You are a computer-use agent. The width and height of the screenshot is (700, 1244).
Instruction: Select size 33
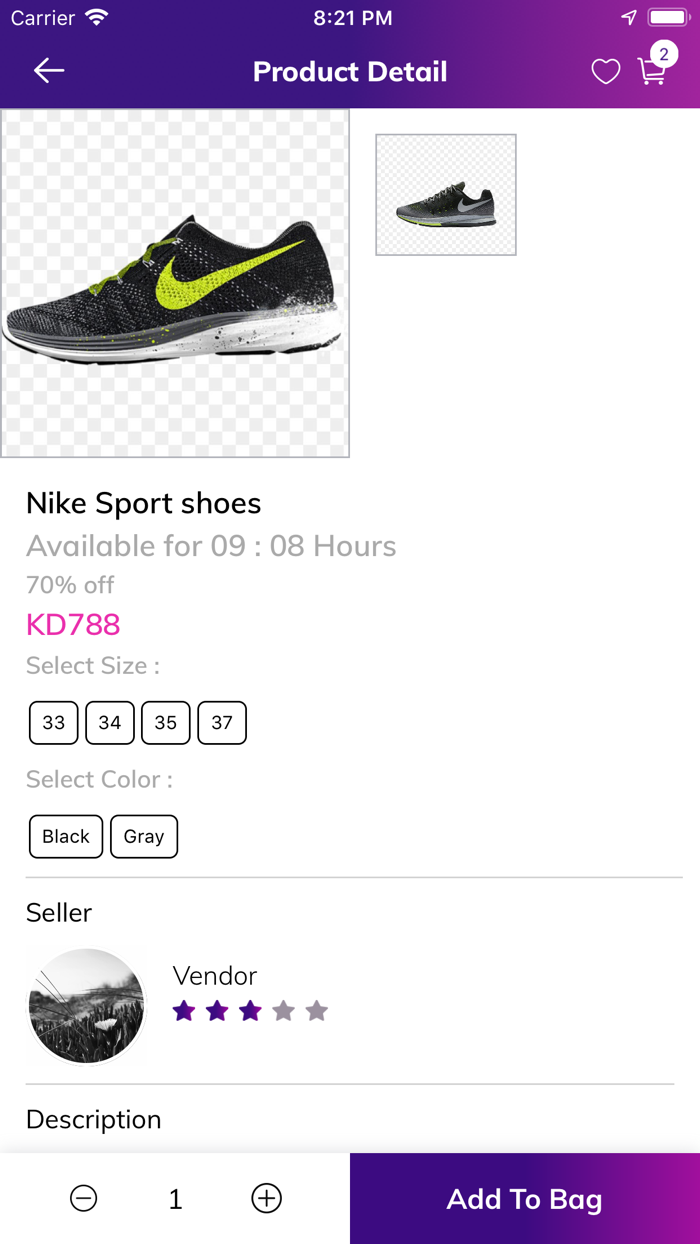[54, 723]
